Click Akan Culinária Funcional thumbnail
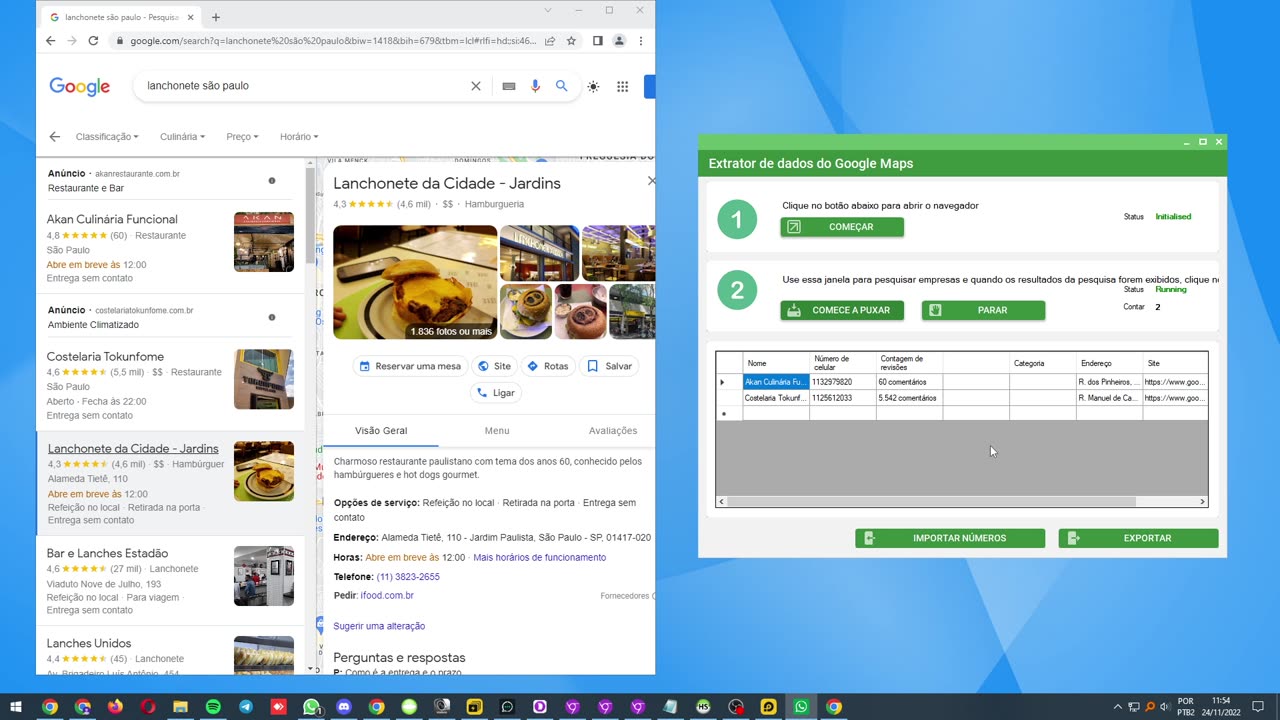The width and height of the screenshot is (1280, 720). 264,242
